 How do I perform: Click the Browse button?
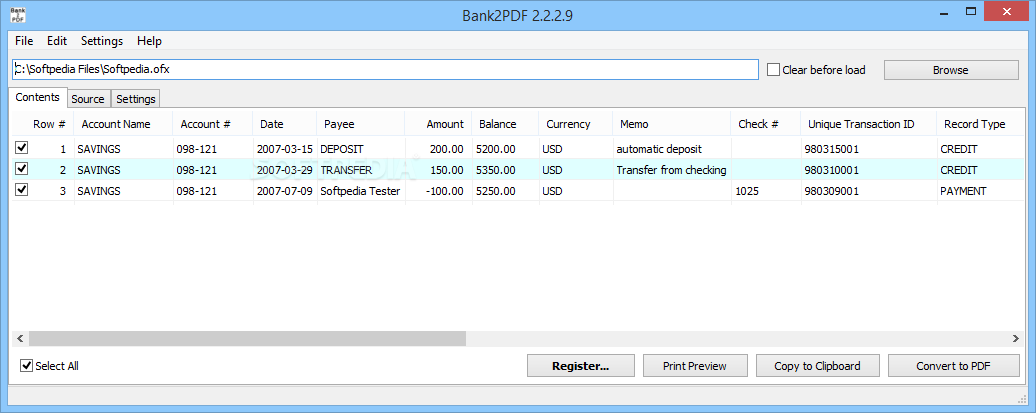tap(951, 69)
